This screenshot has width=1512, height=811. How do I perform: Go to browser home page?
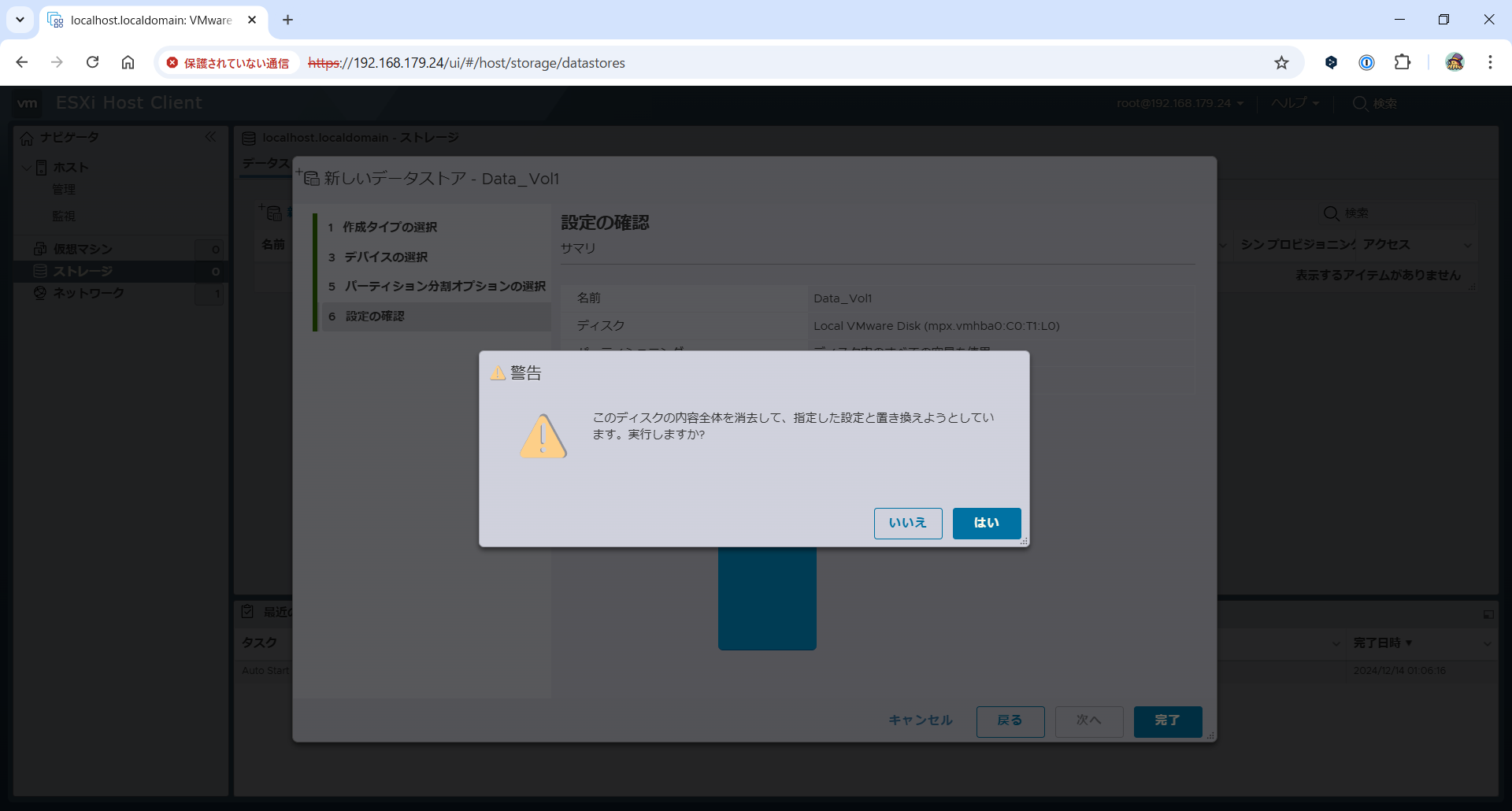click(128, 62)
